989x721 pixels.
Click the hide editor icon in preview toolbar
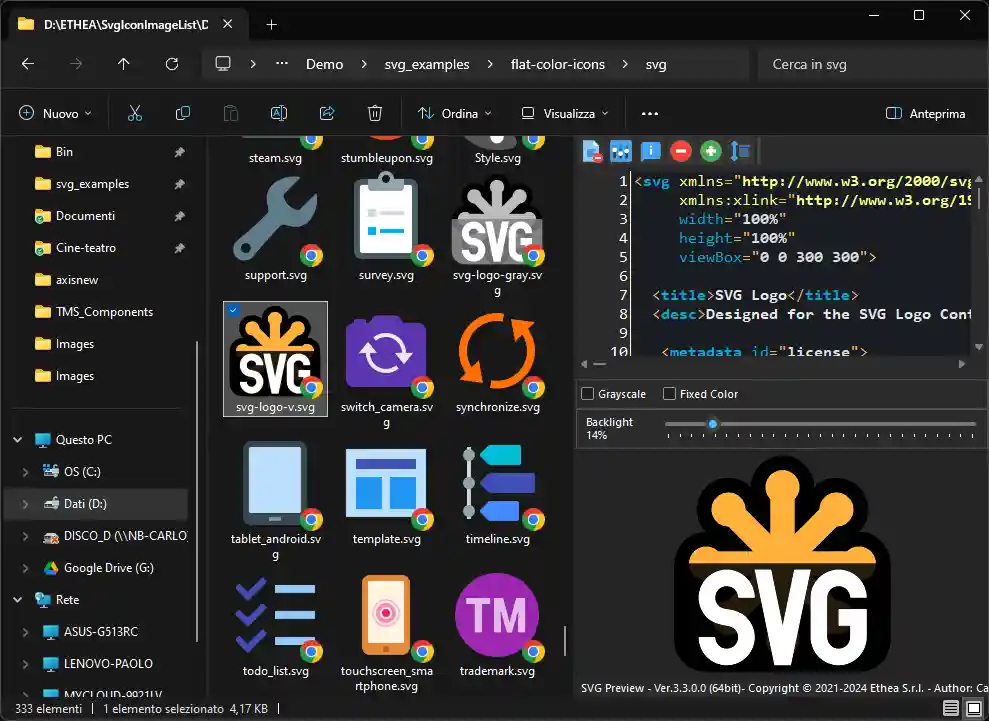click(x=592, y=151)
